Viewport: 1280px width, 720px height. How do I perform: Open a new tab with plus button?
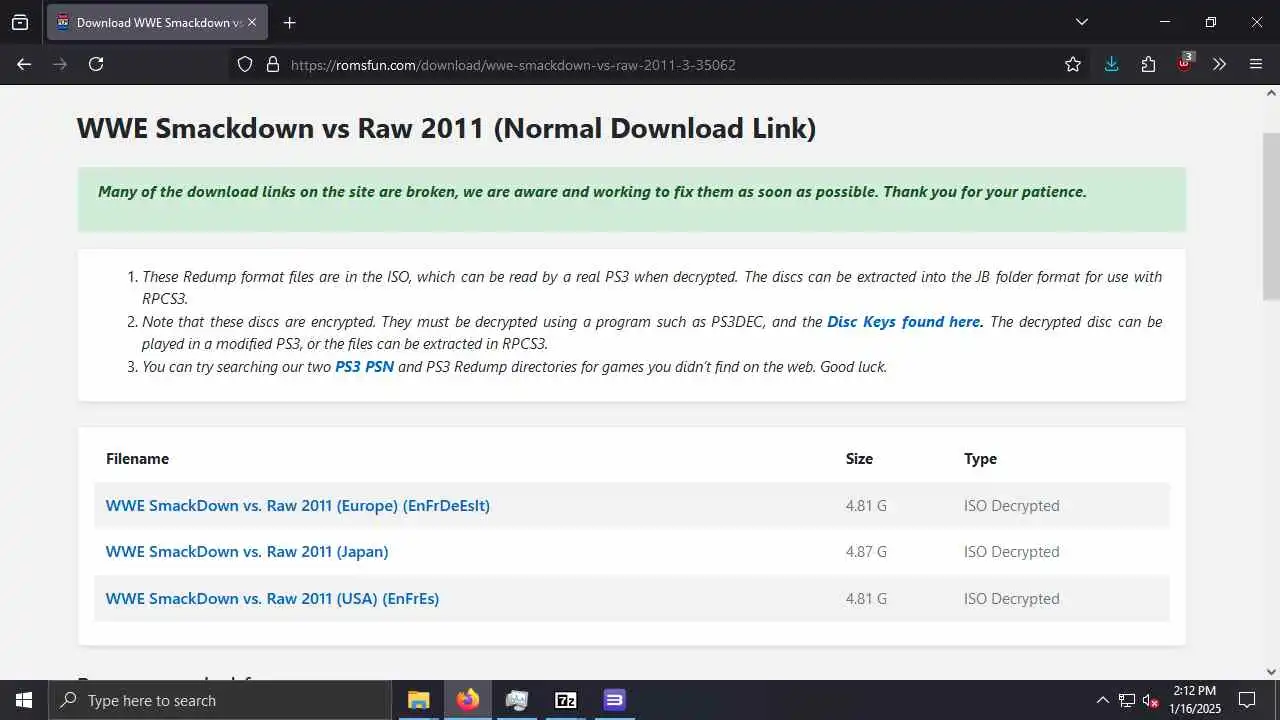point(289,22)
